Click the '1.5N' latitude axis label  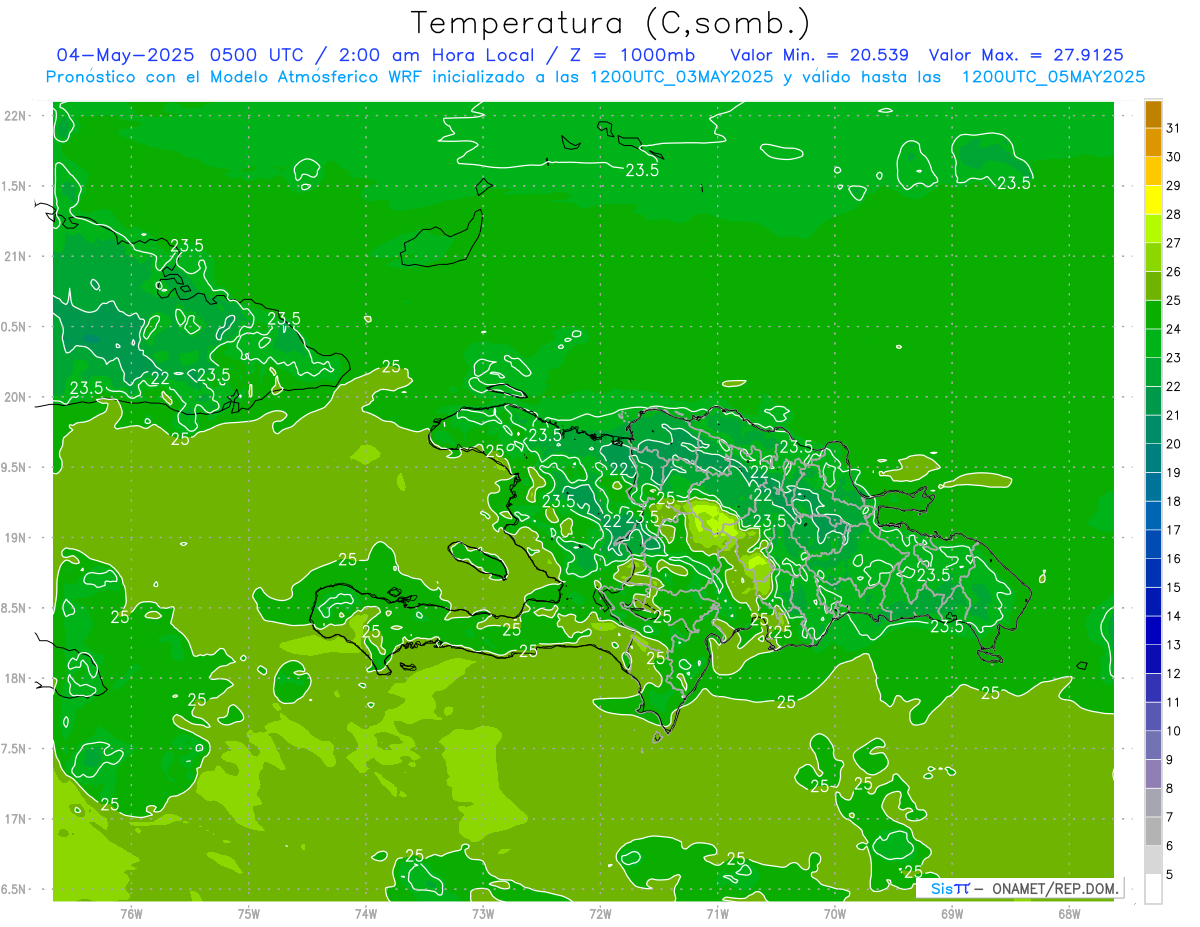tap(14, 187)
